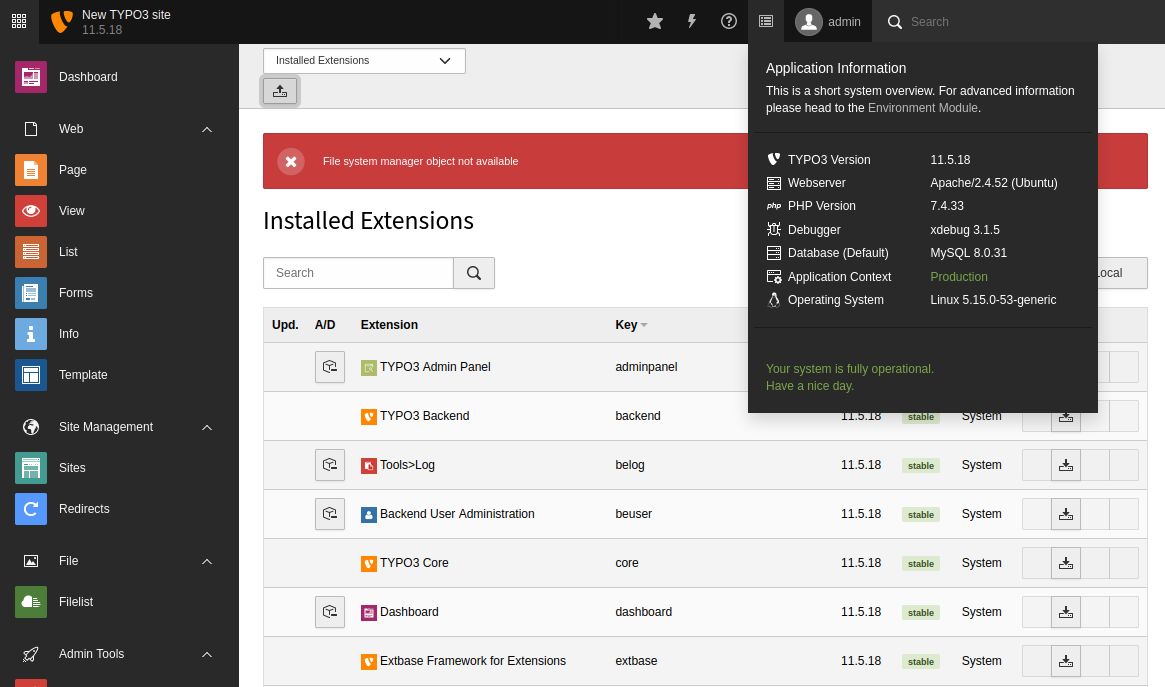
Task: Open the View module
Action: [x=119, y=211]
